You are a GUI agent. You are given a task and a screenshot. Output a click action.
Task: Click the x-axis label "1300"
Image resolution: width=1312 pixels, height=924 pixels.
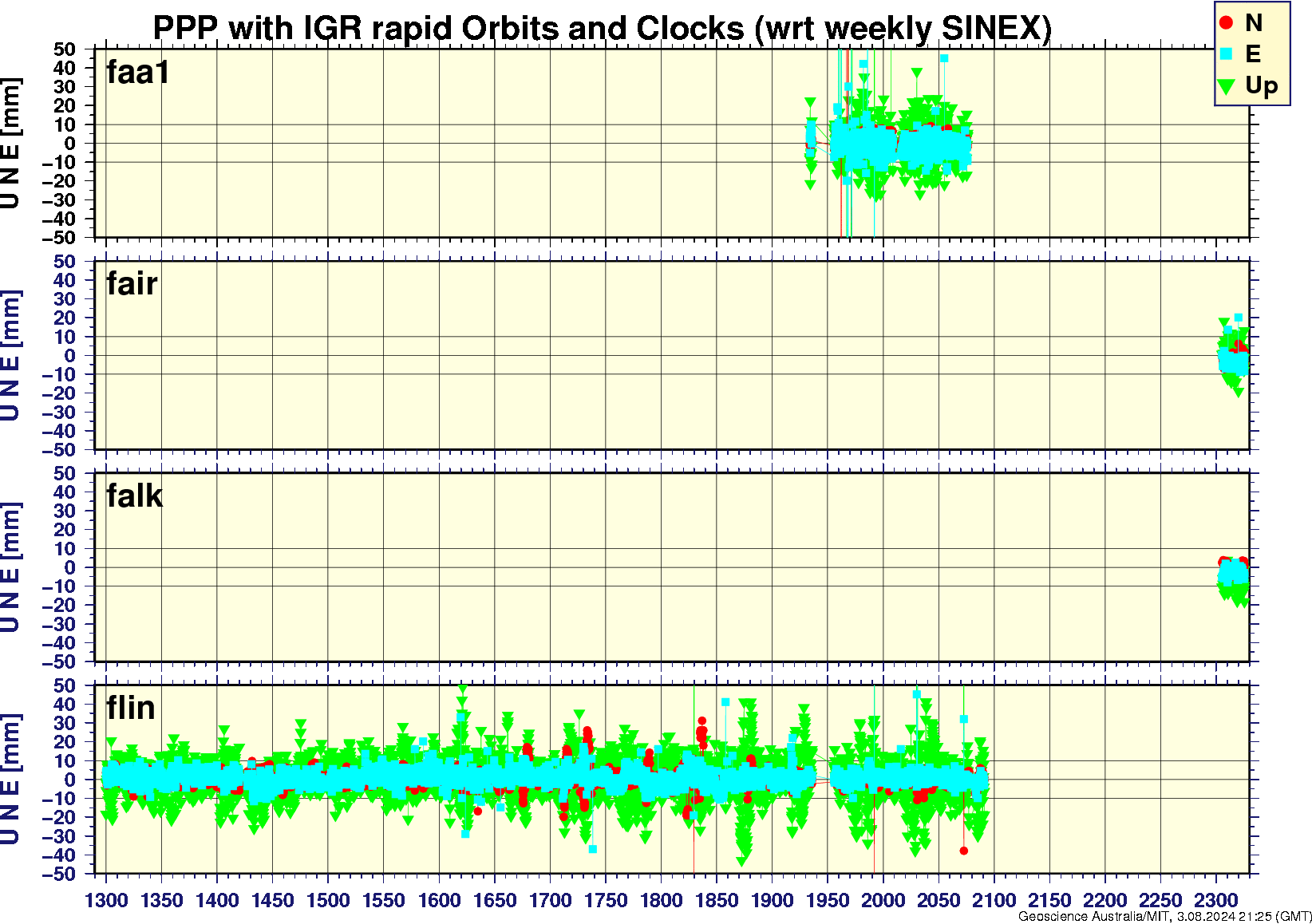point(106,900)
